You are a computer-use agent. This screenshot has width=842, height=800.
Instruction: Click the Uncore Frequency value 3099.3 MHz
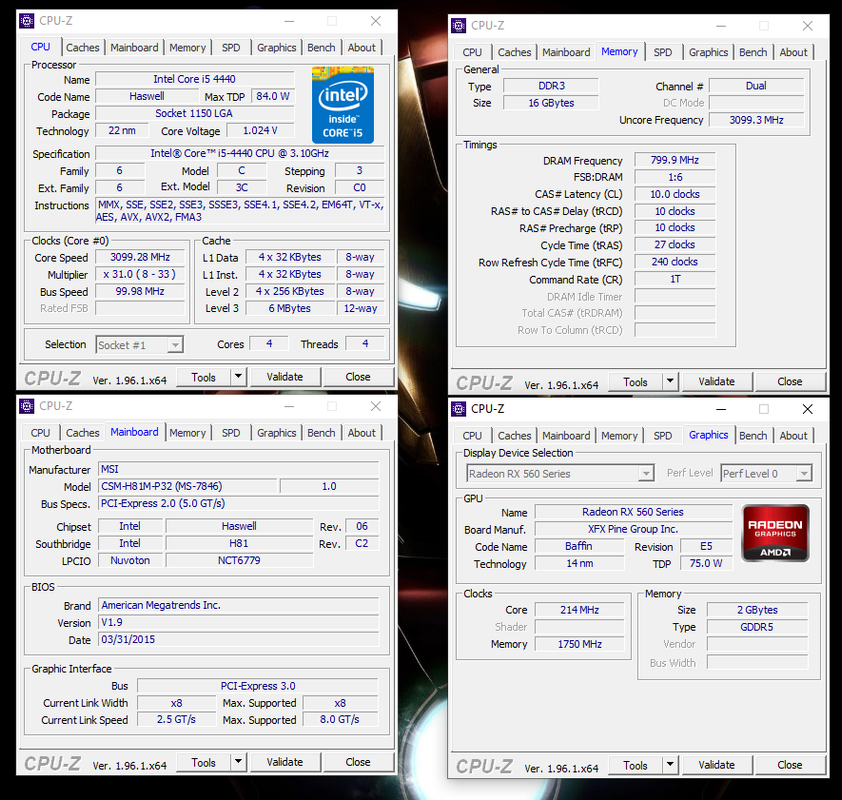757,120
